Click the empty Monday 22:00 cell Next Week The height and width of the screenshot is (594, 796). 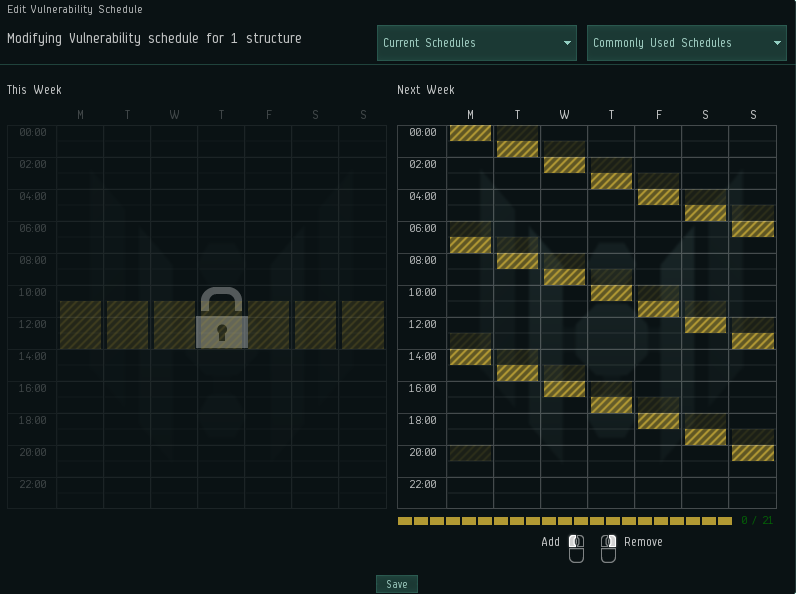470,485
